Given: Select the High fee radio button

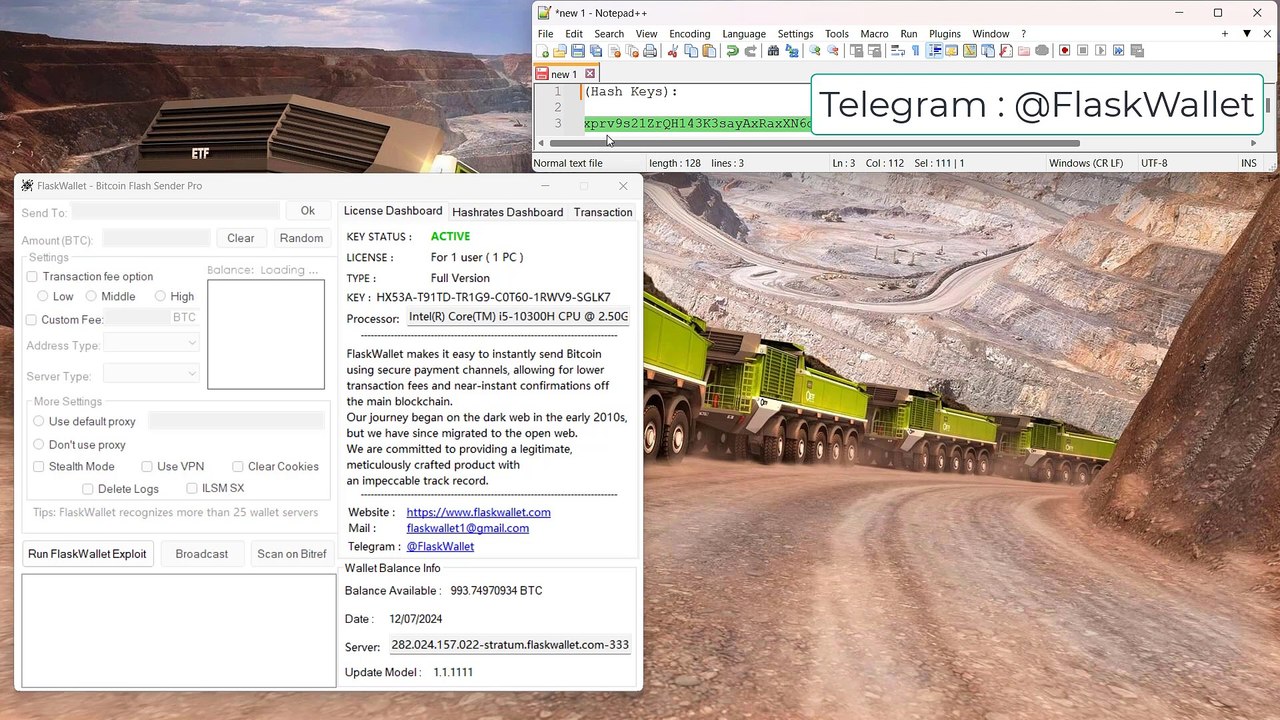Looking at the screenshot, I should [160, 296].
